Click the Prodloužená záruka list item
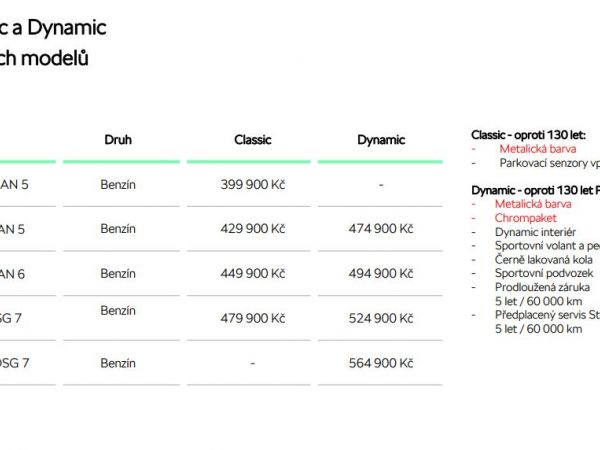 point(544,287)
